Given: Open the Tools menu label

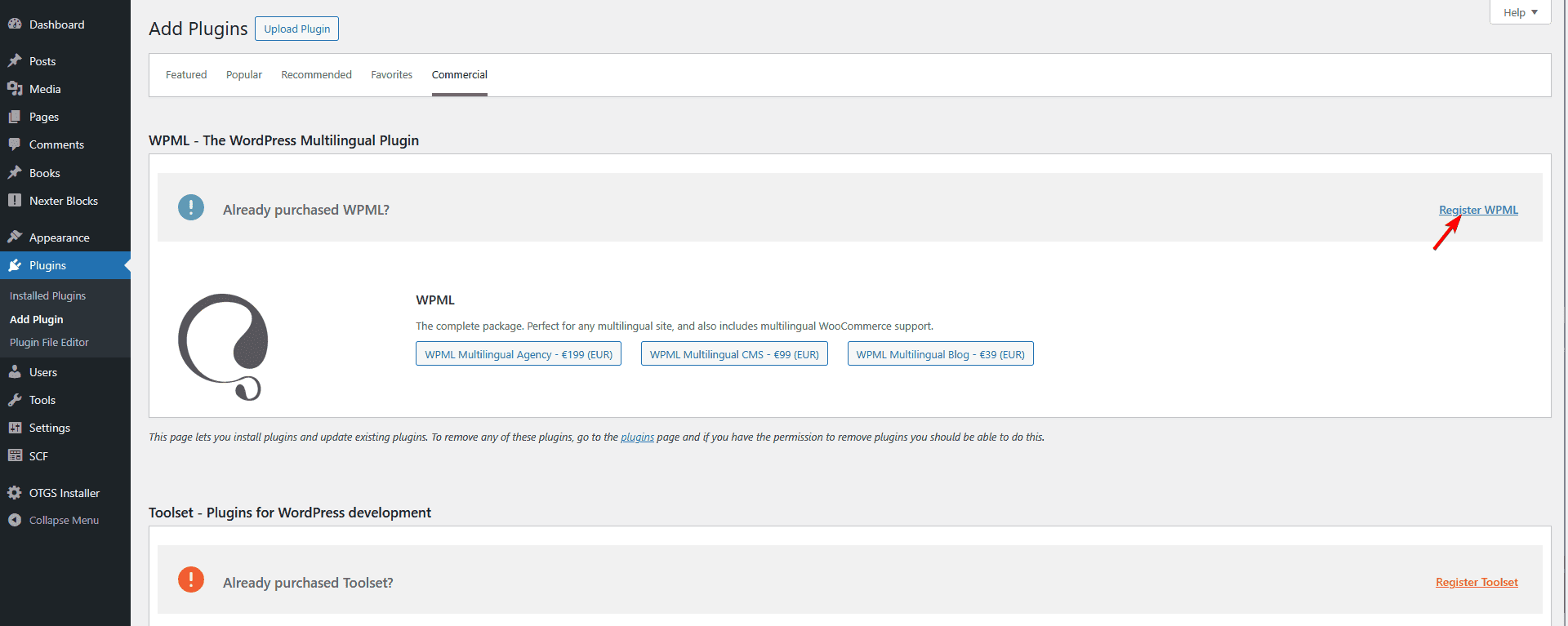Looking at the screenshot, I should pyautogui.click(x=42, y=400).
